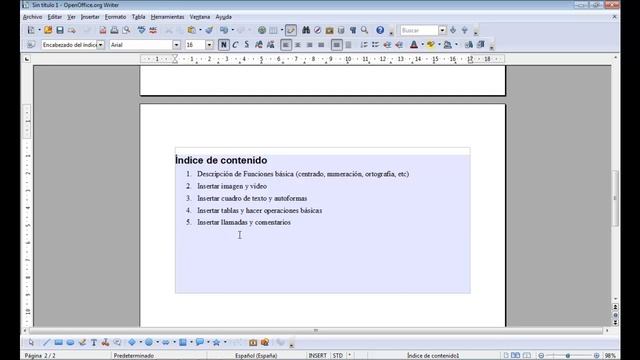Viewport: 640px width, 360px height.
Task: Select the Line drawing tool
Action: click(47, 342)
